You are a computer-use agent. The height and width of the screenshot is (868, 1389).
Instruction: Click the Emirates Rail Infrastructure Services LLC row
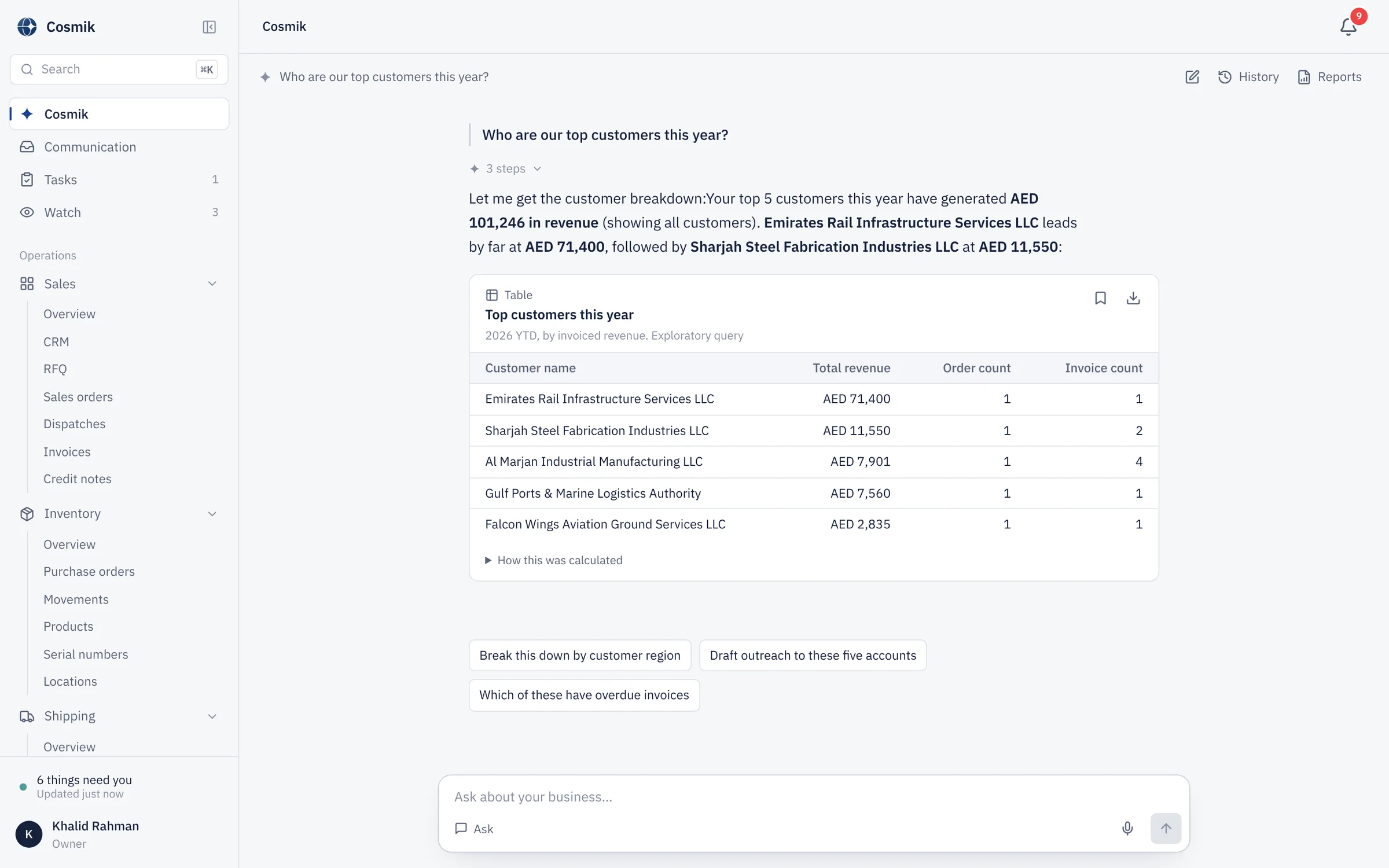pos(813,399)
